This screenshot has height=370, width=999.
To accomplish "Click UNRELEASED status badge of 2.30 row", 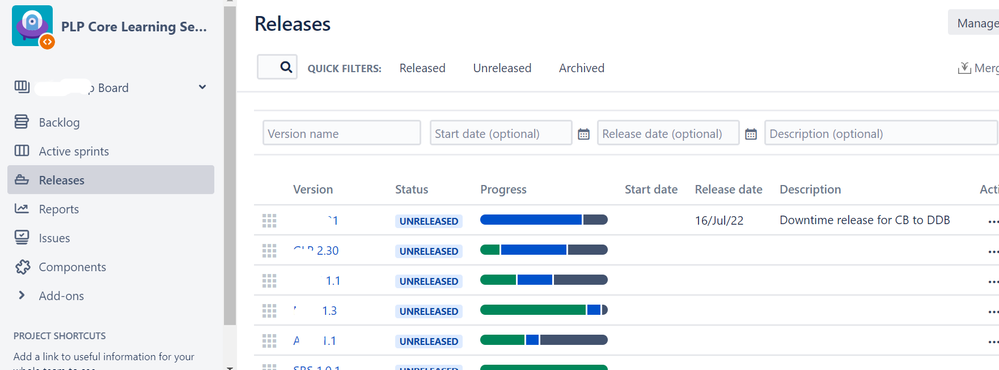I will coord(429,252).
